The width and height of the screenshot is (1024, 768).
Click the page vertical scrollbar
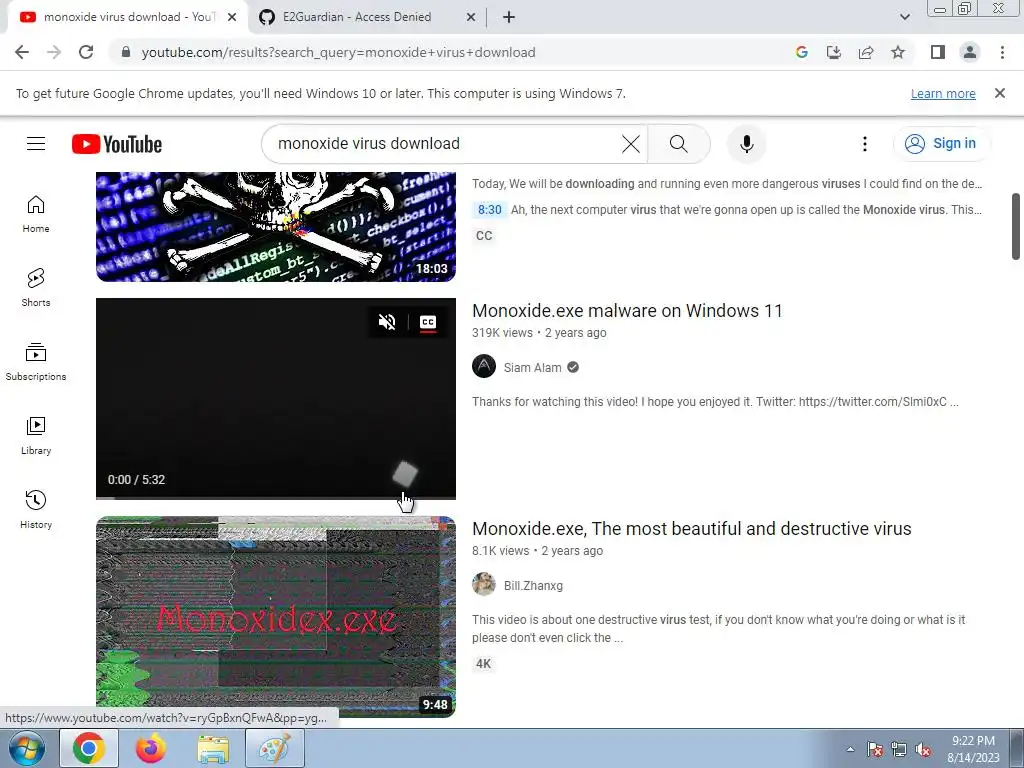(x=1016, y=226)
